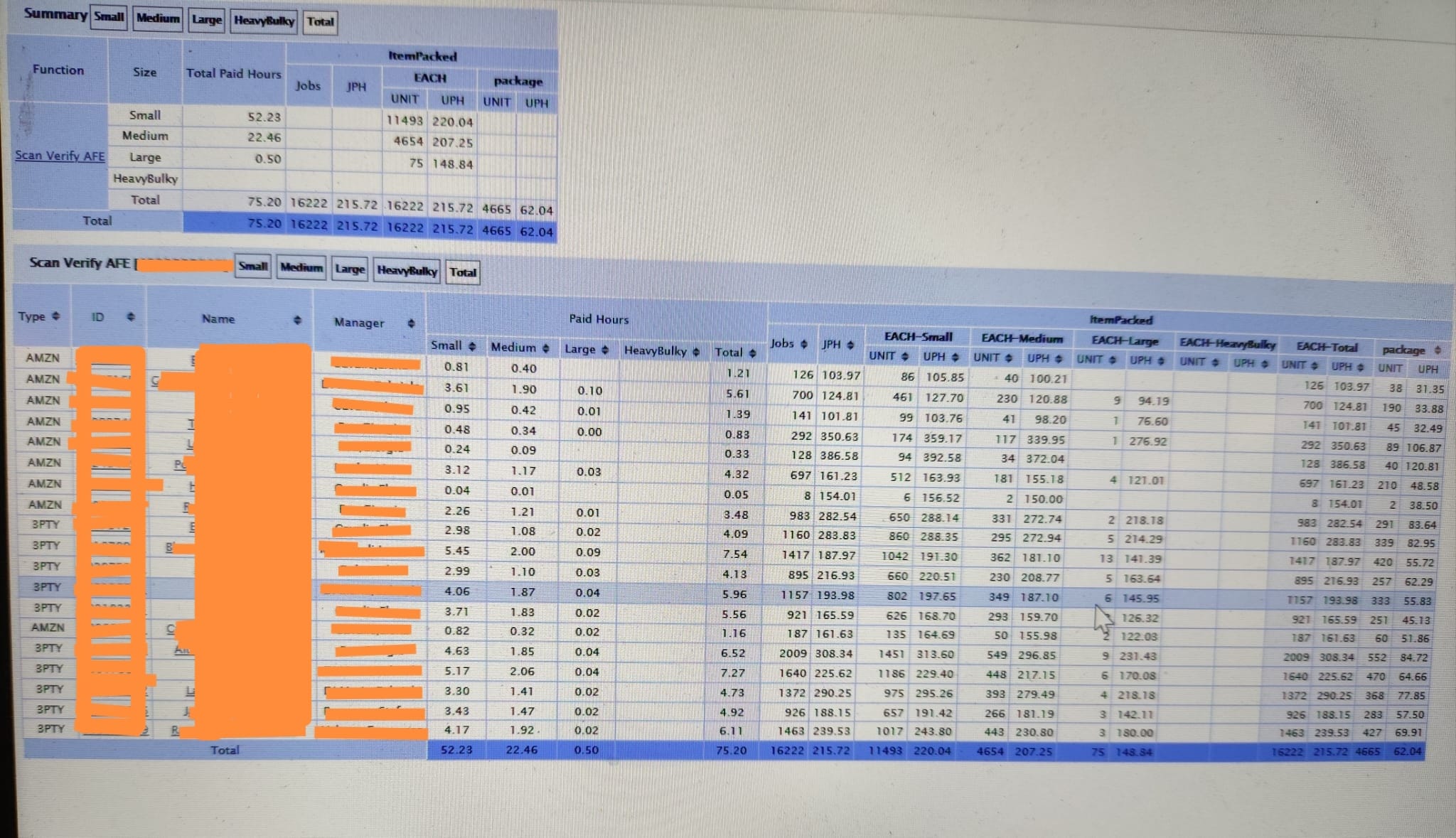Select Large tab in Summary section
Screen dimensions: 1456x838
[206, 19]
